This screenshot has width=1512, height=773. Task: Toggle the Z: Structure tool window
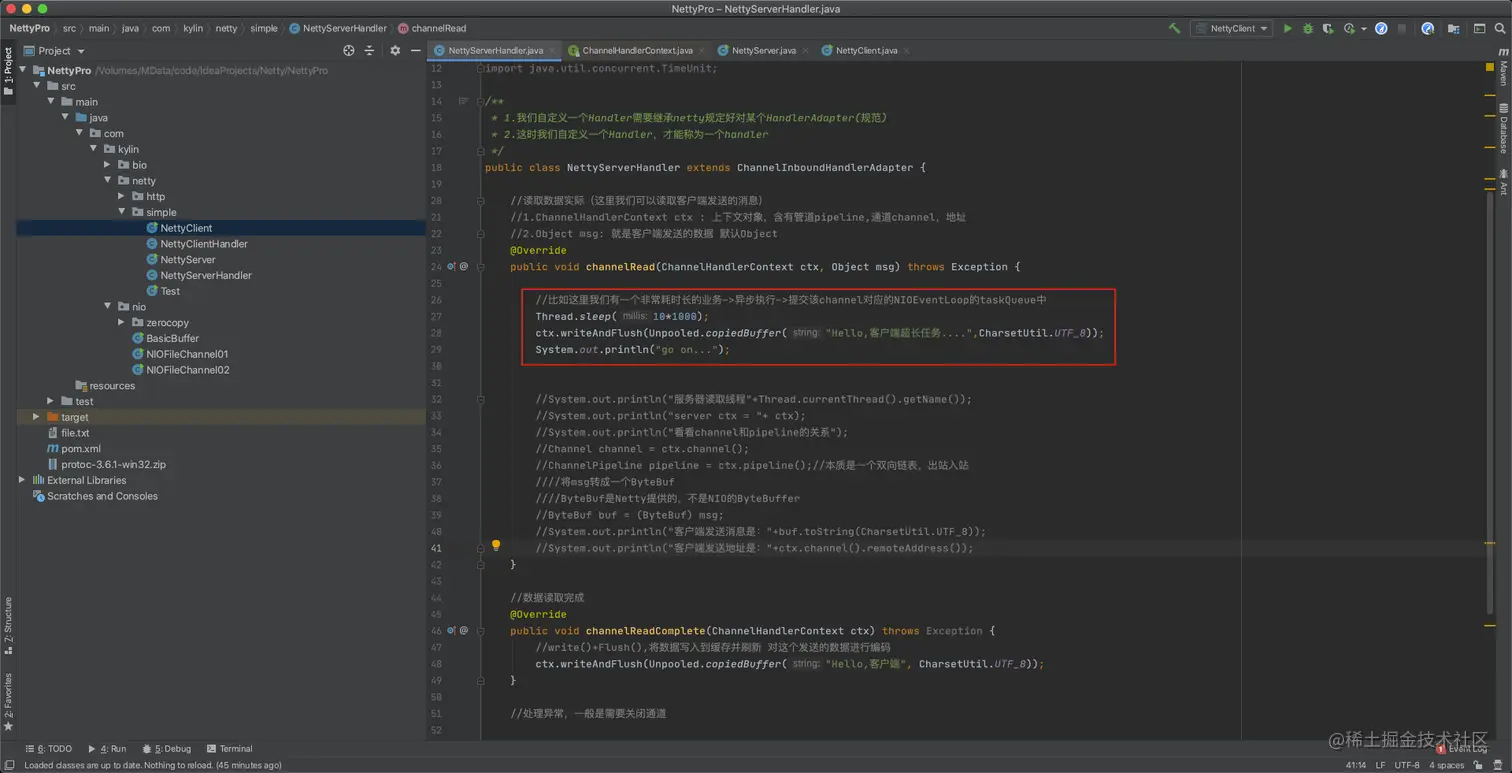(x=8, y=625)
